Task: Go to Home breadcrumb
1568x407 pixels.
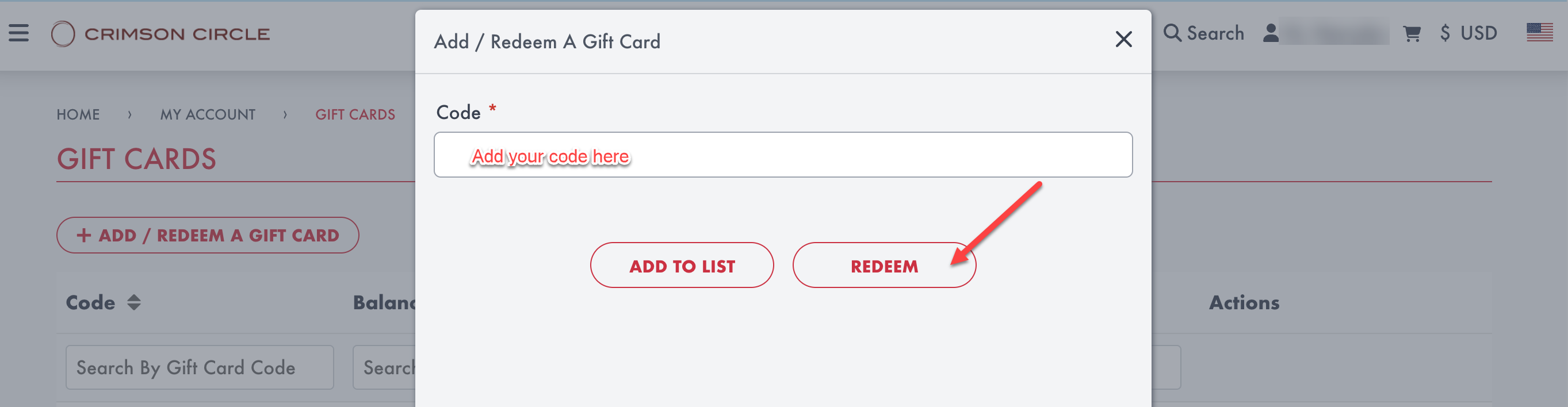Action: pyautogui.click(x=78, y=114)
